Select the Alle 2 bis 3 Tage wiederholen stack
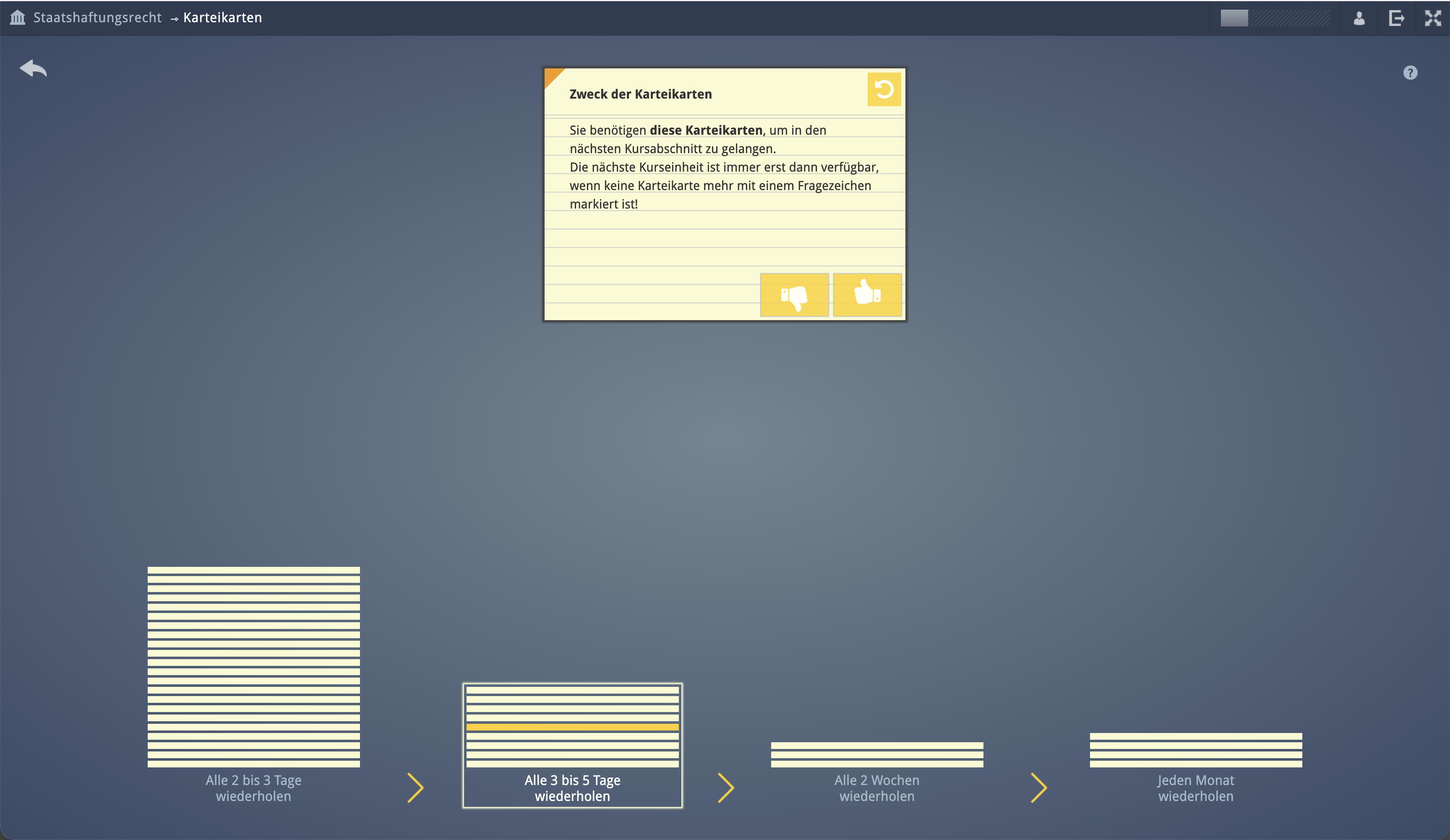The image size is (1450, 840). (x=253, y=668)
